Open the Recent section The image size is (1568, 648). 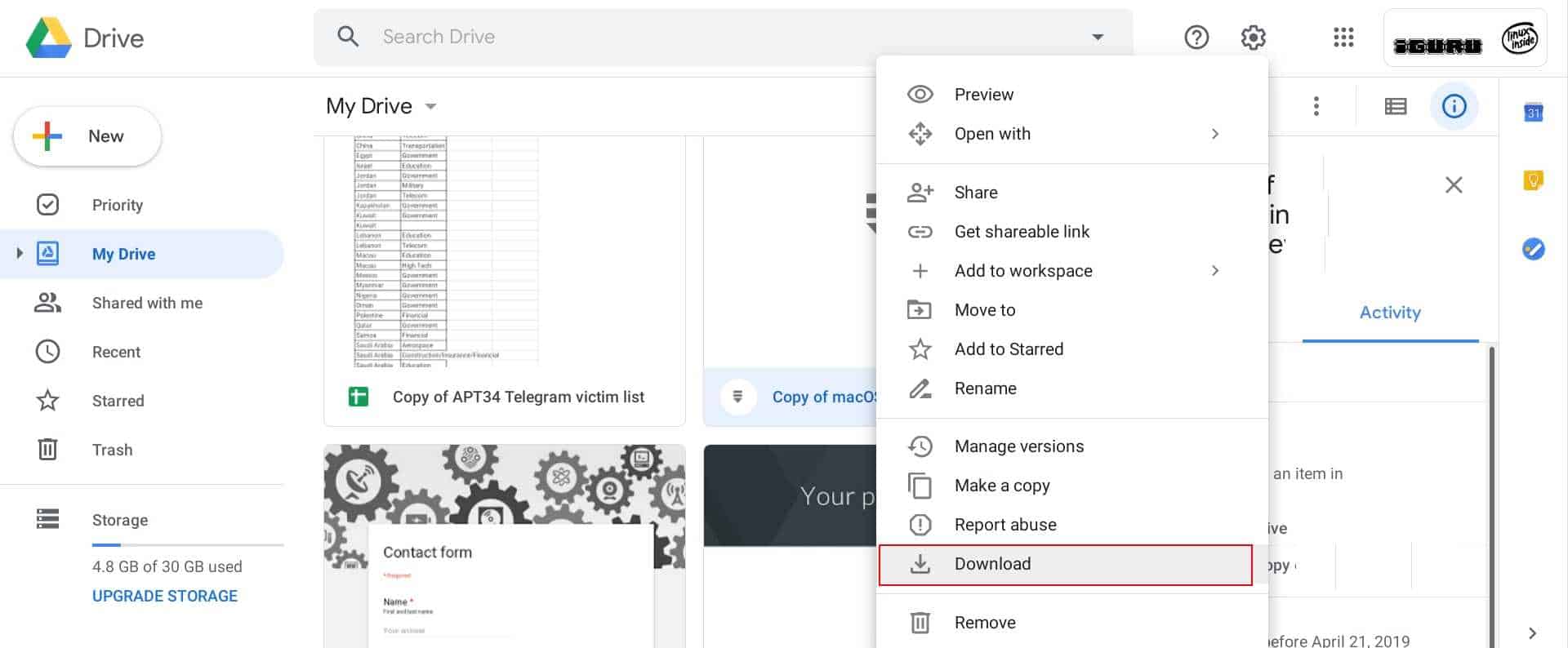click(142, 352)
